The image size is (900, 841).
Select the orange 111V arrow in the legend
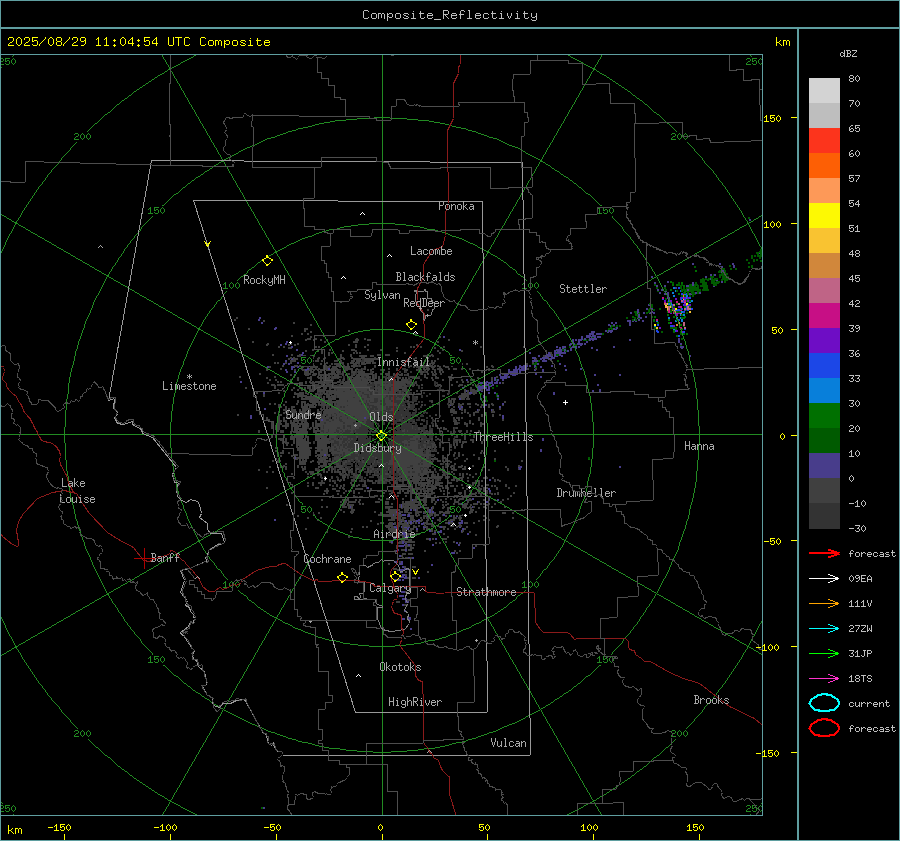click(x=824, y=603)
